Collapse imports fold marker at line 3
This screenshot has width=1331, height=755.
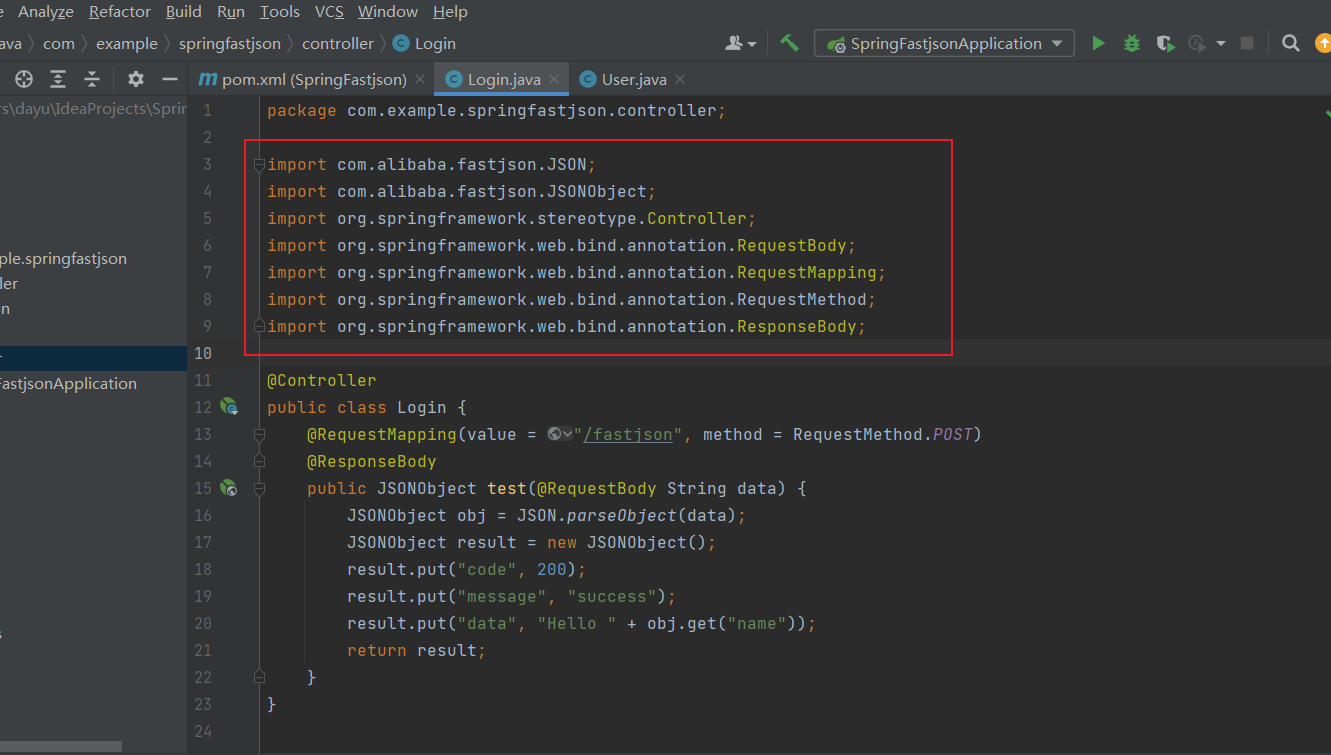click(x=259, y=164)
